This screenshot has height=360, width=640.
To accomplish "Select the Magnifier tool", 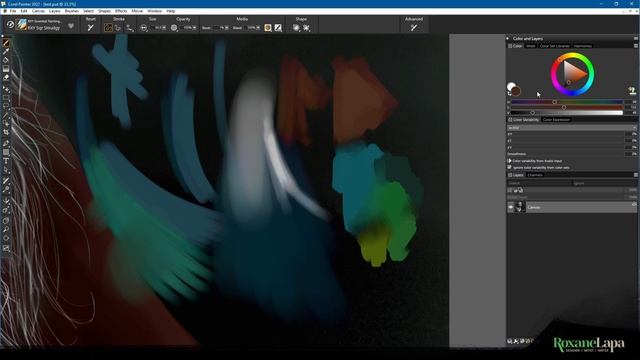I will [x=6, y=230].
